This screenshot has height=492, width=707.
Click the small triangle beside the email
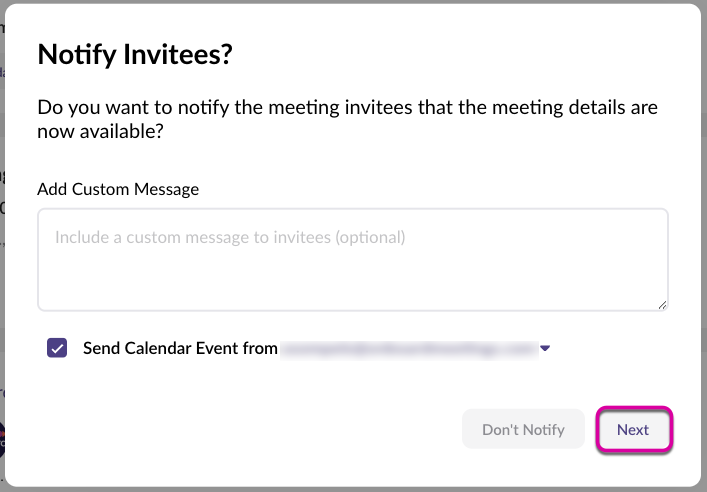(x=545, y=348)
